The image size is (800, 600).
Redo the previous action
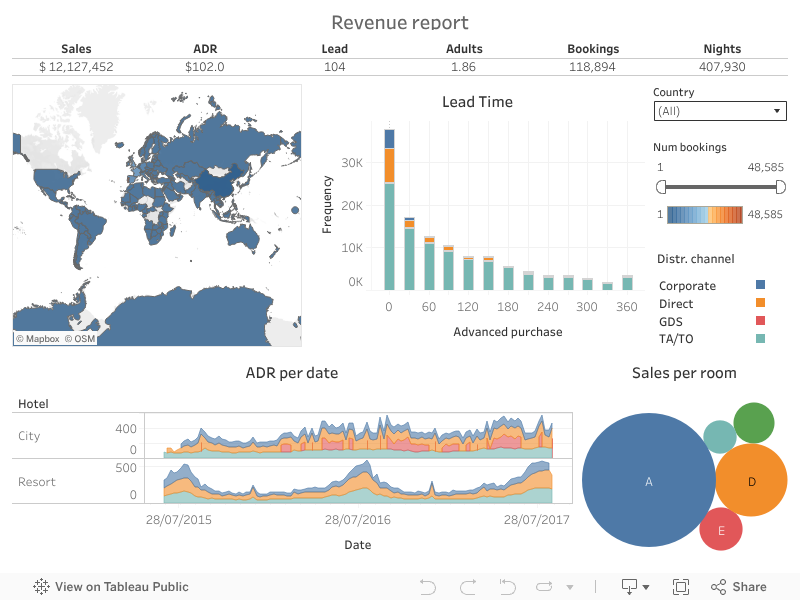(x=468, y=587)
